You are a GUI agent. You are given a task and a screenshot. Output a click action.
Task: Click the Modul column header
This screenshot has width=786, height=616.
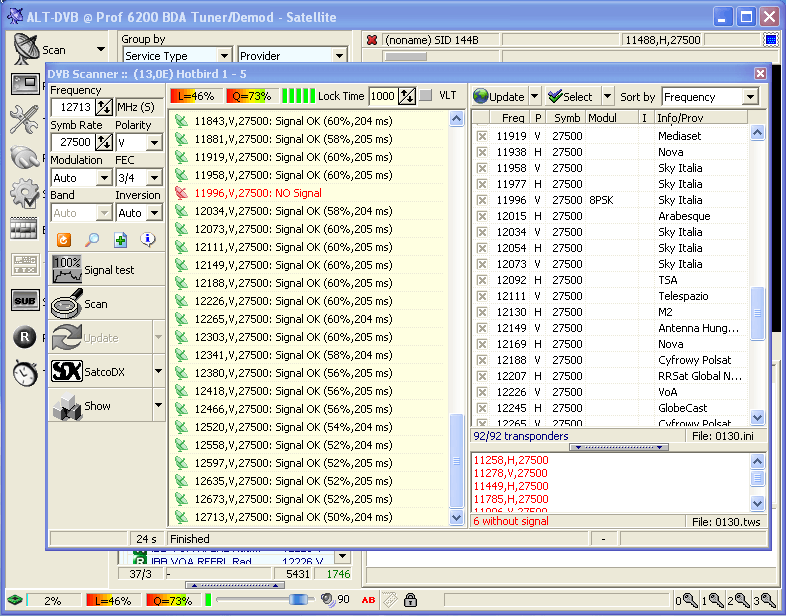tap(612, 118)
